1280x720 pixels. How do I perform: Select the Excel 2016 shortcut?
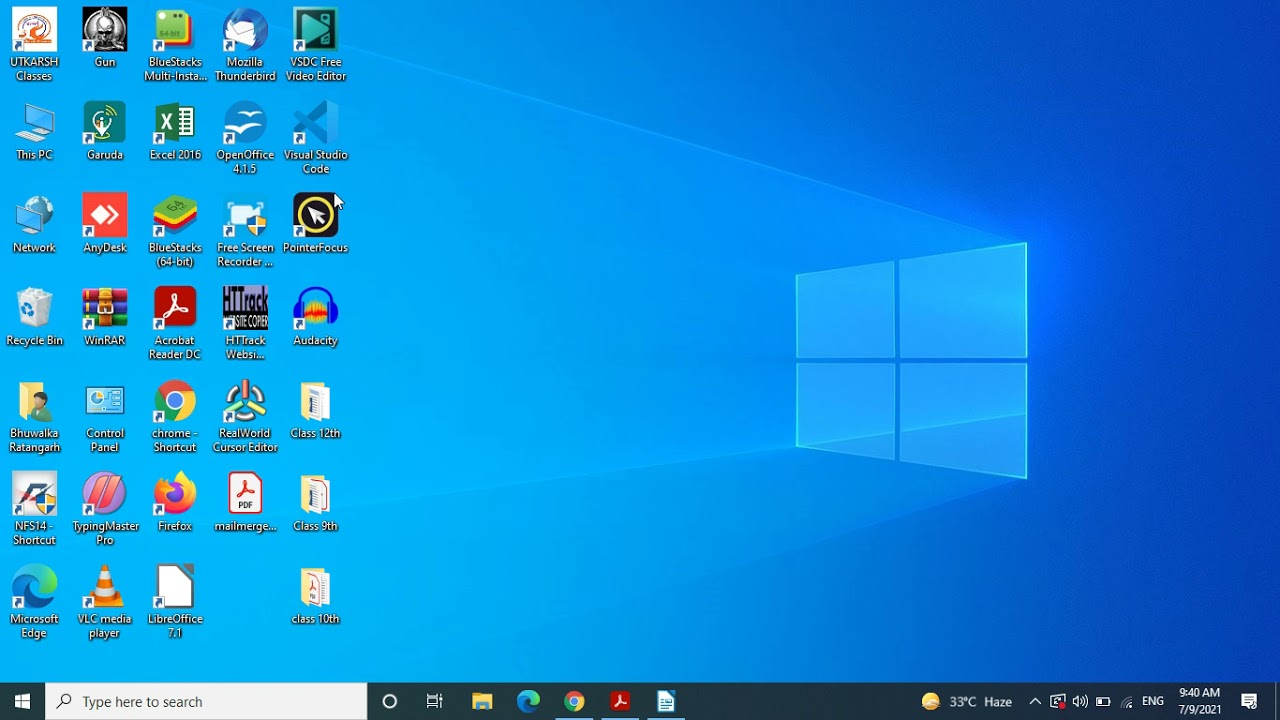175,131
